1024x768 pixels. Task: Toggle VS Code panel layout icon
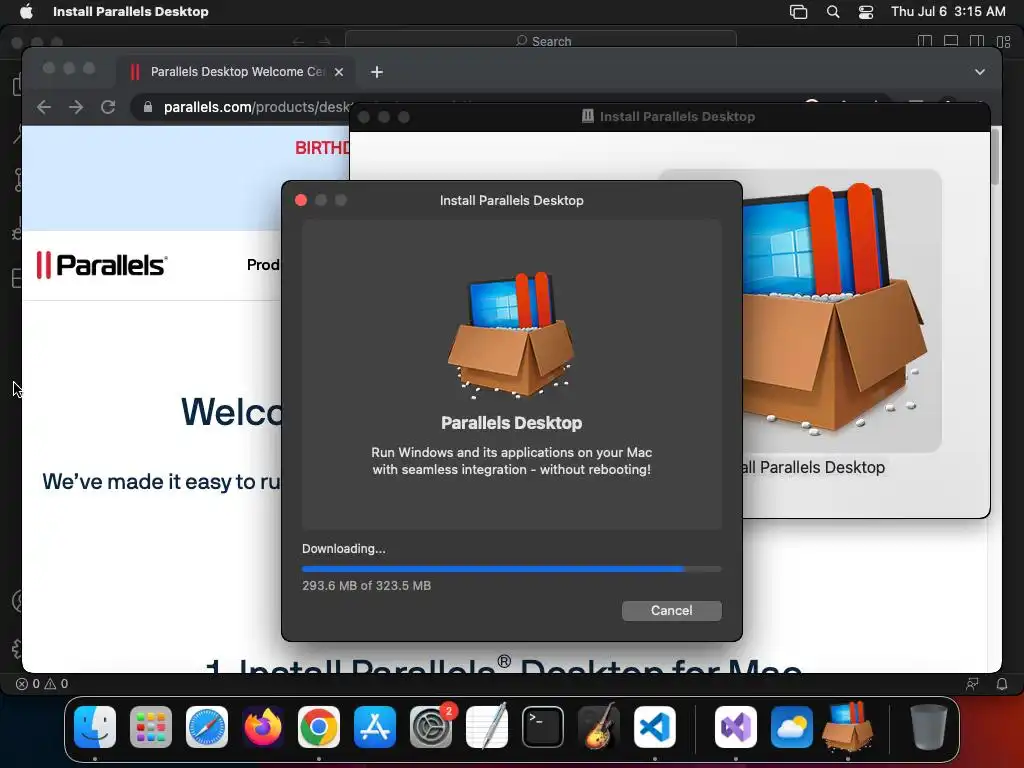951,41
